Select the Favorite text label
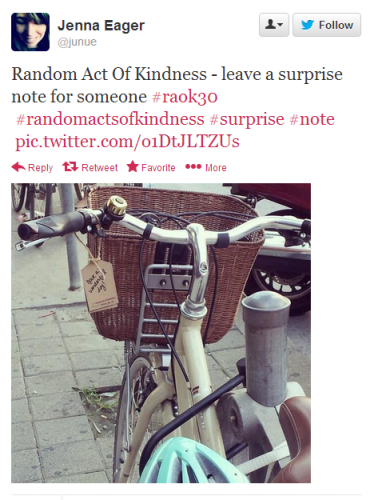Image resolution: width=382 pixels, height=500 pixels. [158, 167]
